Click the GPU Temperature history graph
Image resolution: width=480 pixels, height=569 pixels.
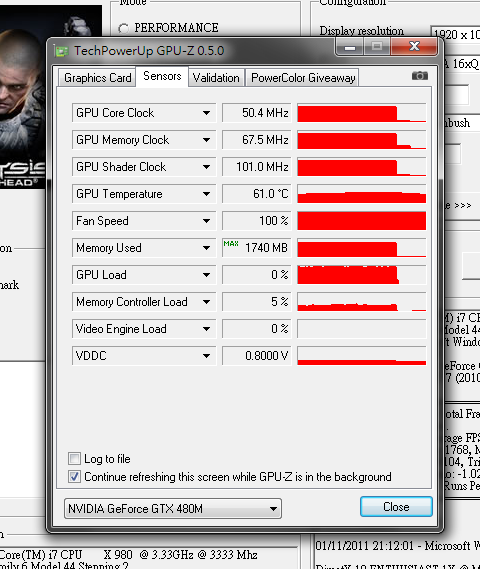point(361,194)
